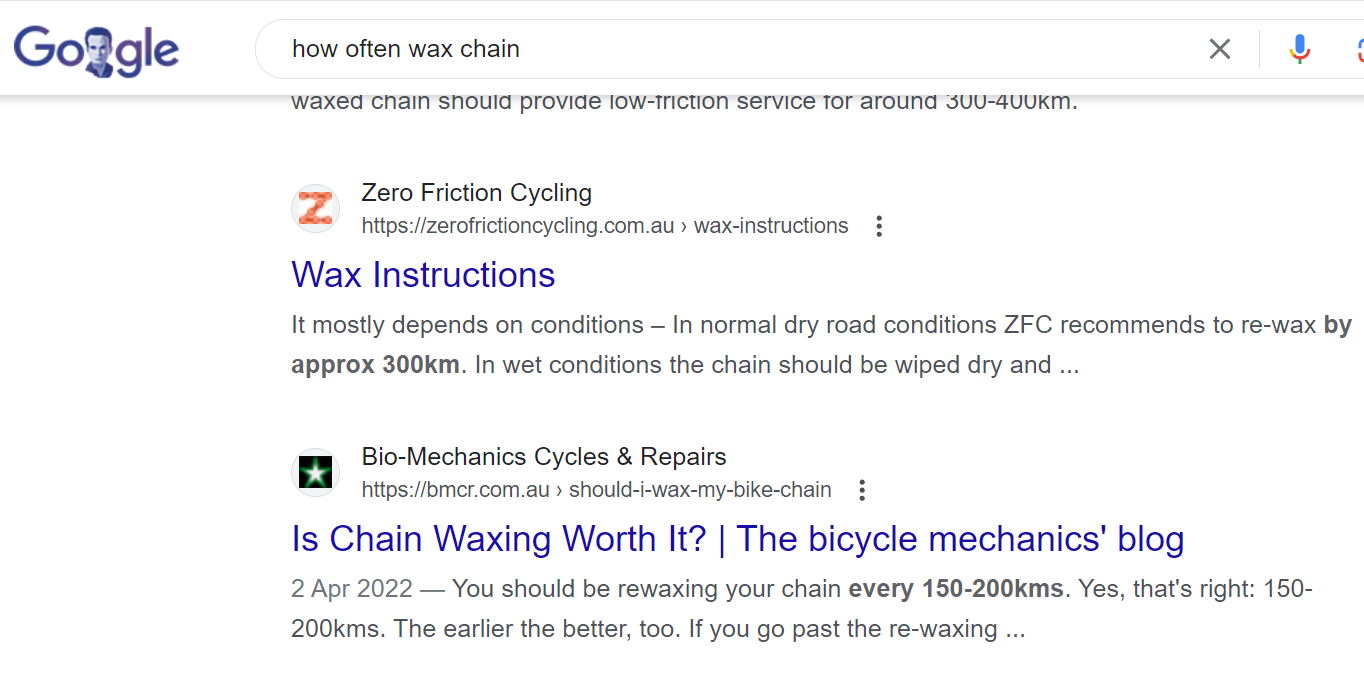This screenshot has height=699, width=1364.
Task: Click the "Zero Friction Cycling" site name
Action: point(476,192)
